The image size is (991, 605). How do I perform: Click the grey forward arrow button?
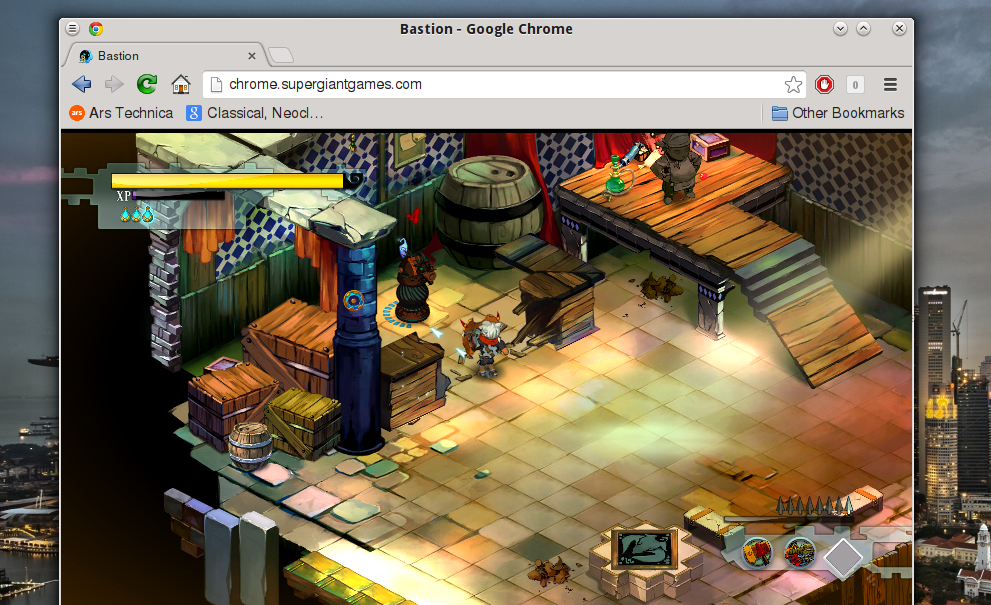[x=114, y=84]
